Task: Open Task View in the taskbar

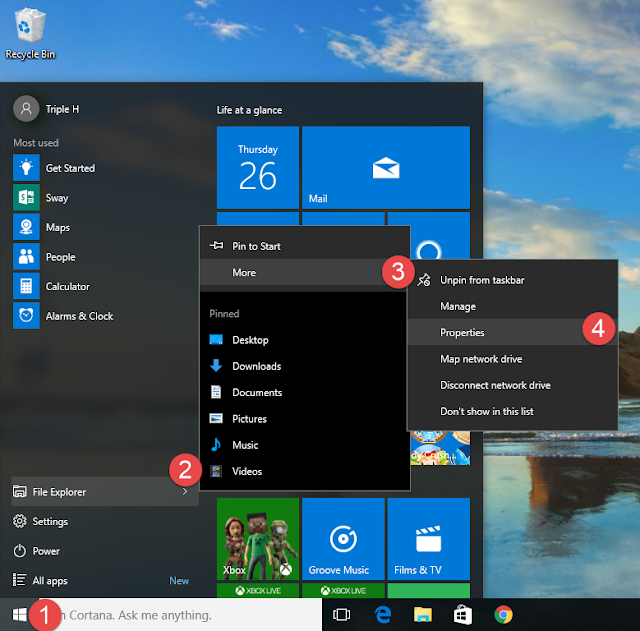Action: click(x=341, y=615)
